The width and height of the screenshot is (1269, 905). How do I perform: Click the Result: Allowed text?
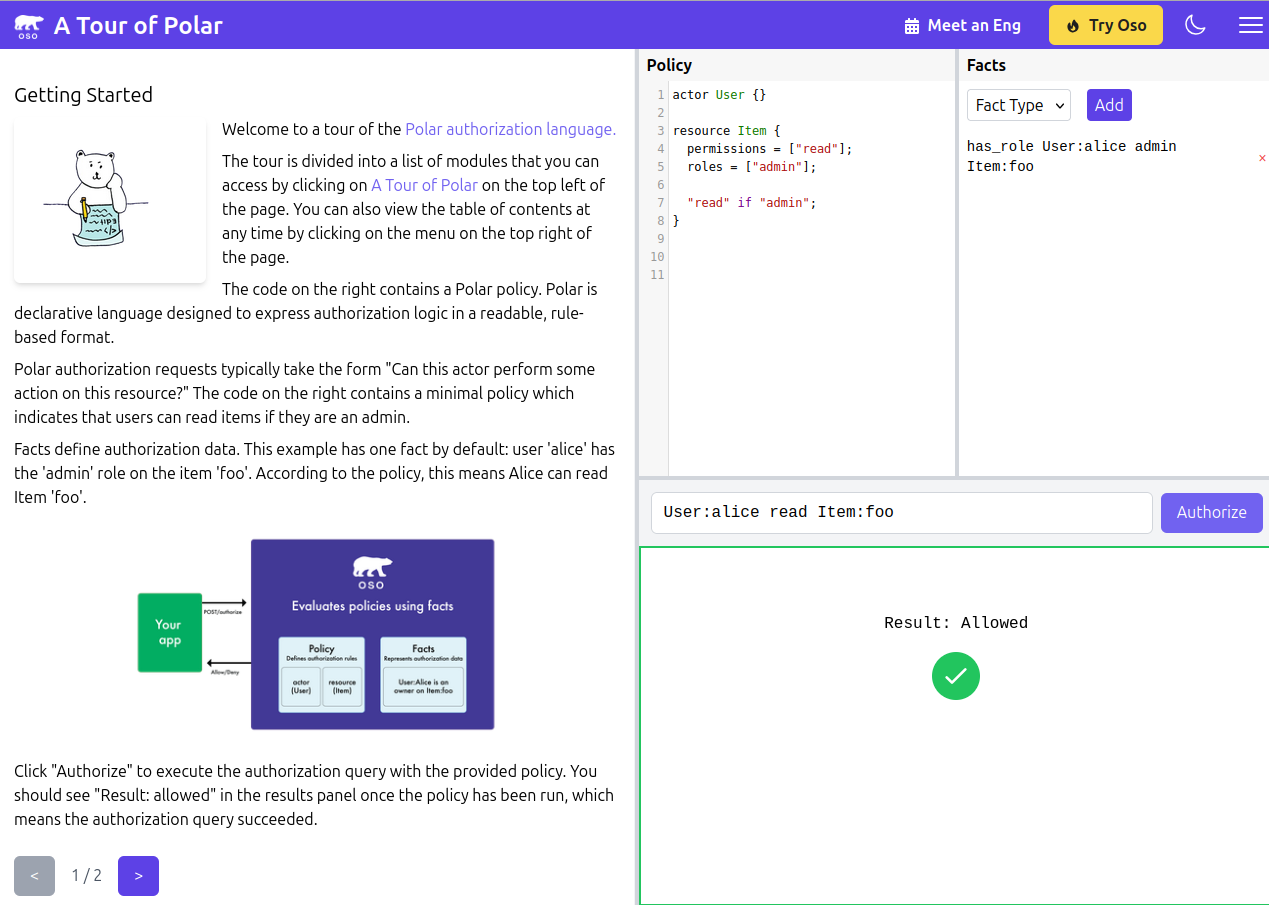[956, 623]
